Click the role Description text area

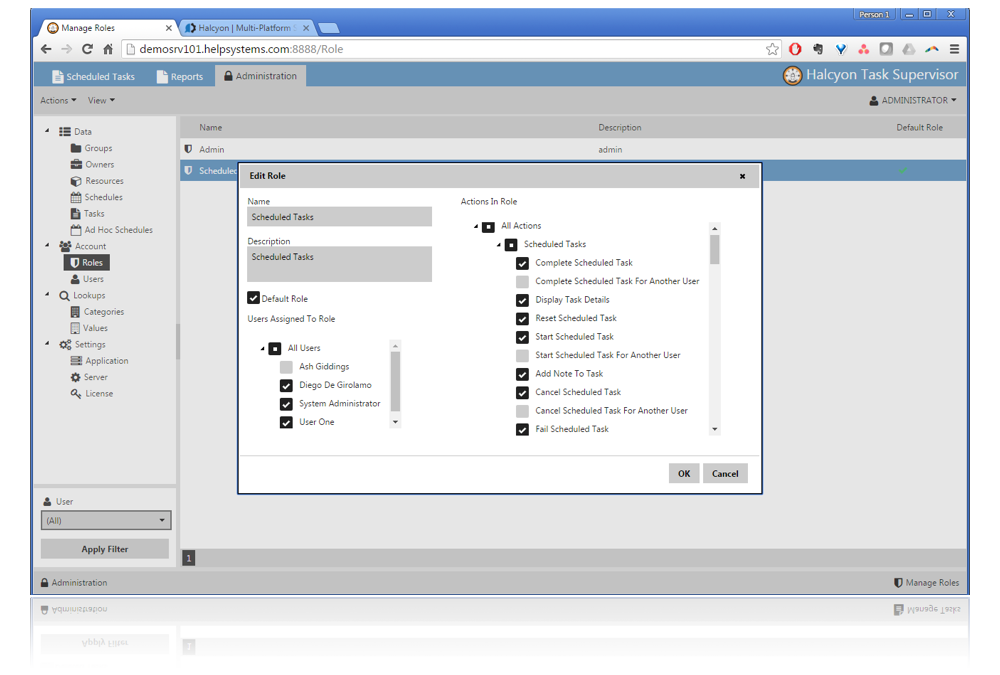tap(339, 264)
